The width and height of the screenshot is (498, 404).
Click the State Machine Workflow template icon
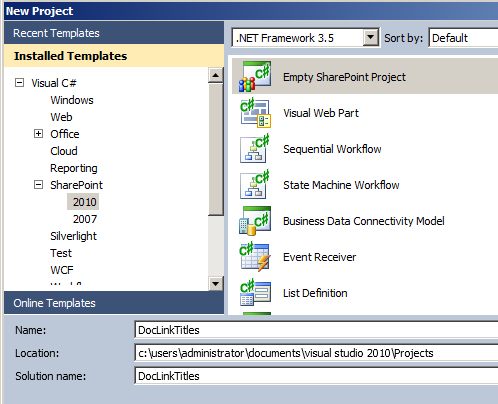[x=255, y=185]
